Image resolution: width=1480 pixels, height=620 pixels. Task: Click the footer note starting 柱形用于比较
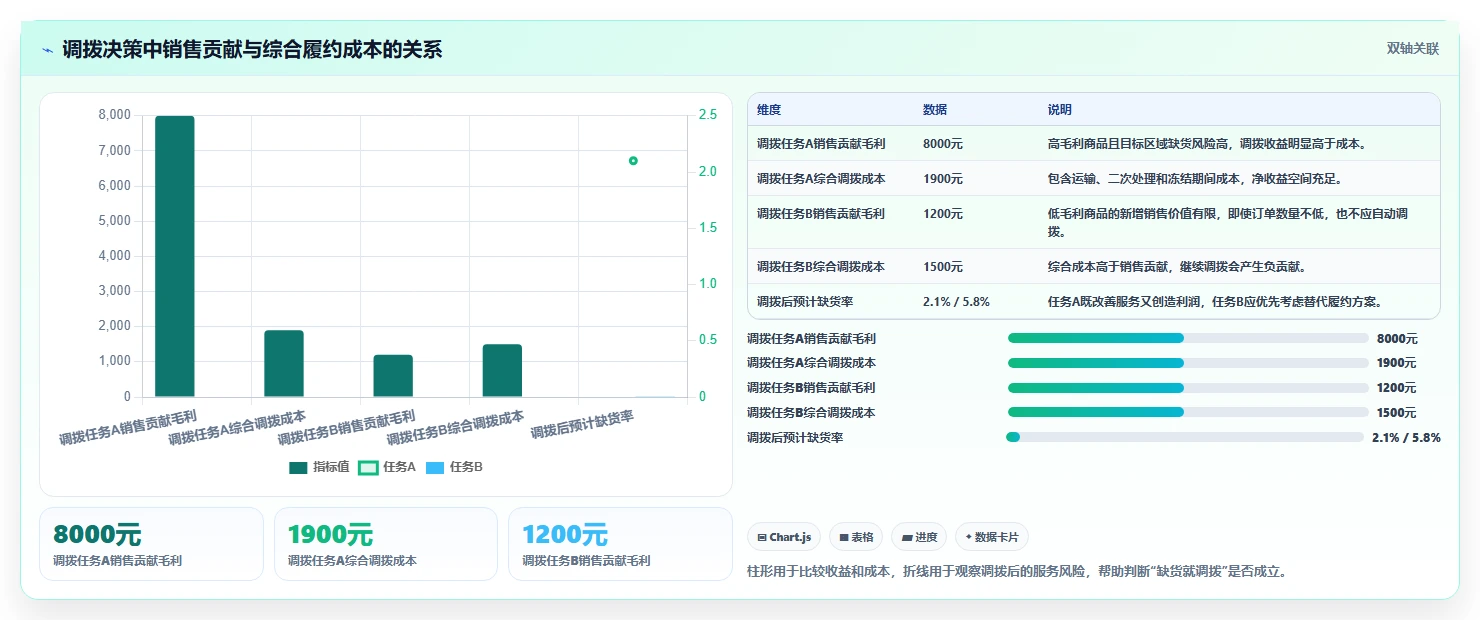click(x=1019, y=572)
